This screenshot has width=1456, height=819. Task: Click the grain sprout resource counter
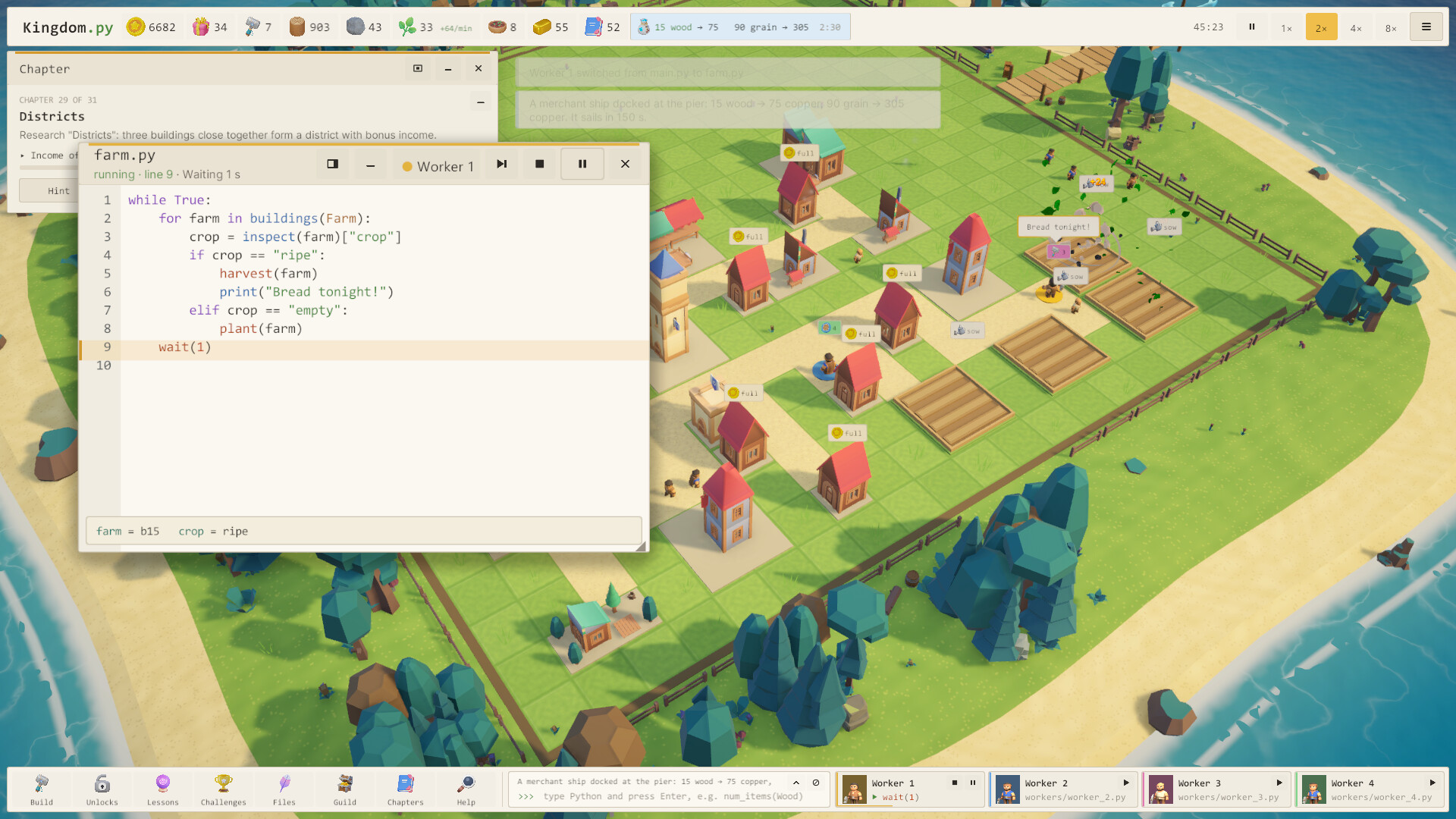[435, 27]
